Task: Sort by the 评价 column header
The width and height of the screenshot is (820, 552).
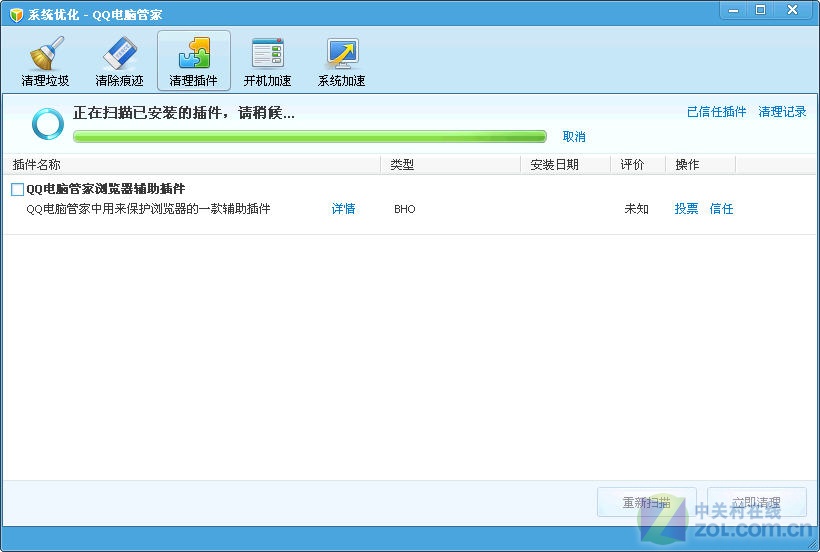Action: 638,165
